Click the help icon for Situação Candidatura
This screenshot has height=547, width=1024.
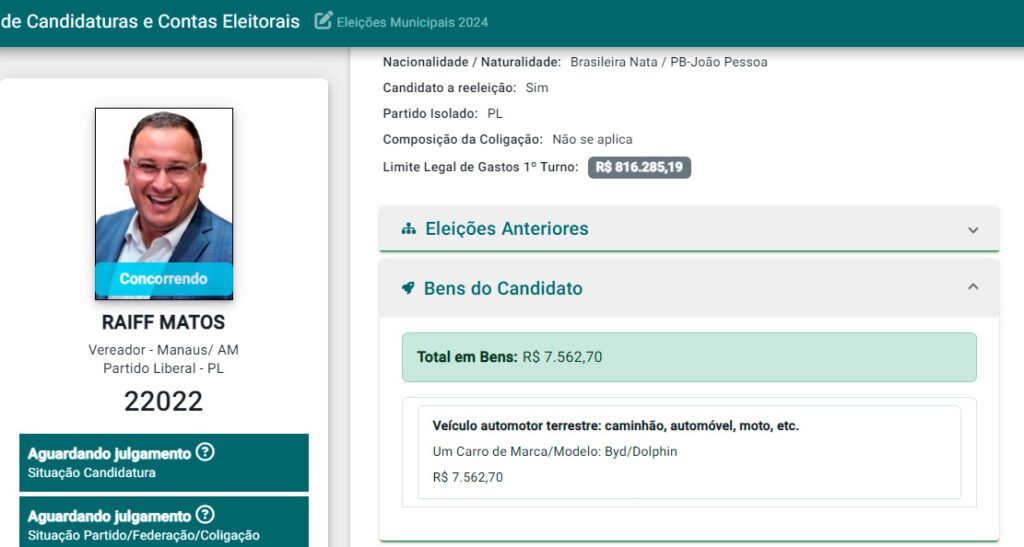[x=205, y=452]
